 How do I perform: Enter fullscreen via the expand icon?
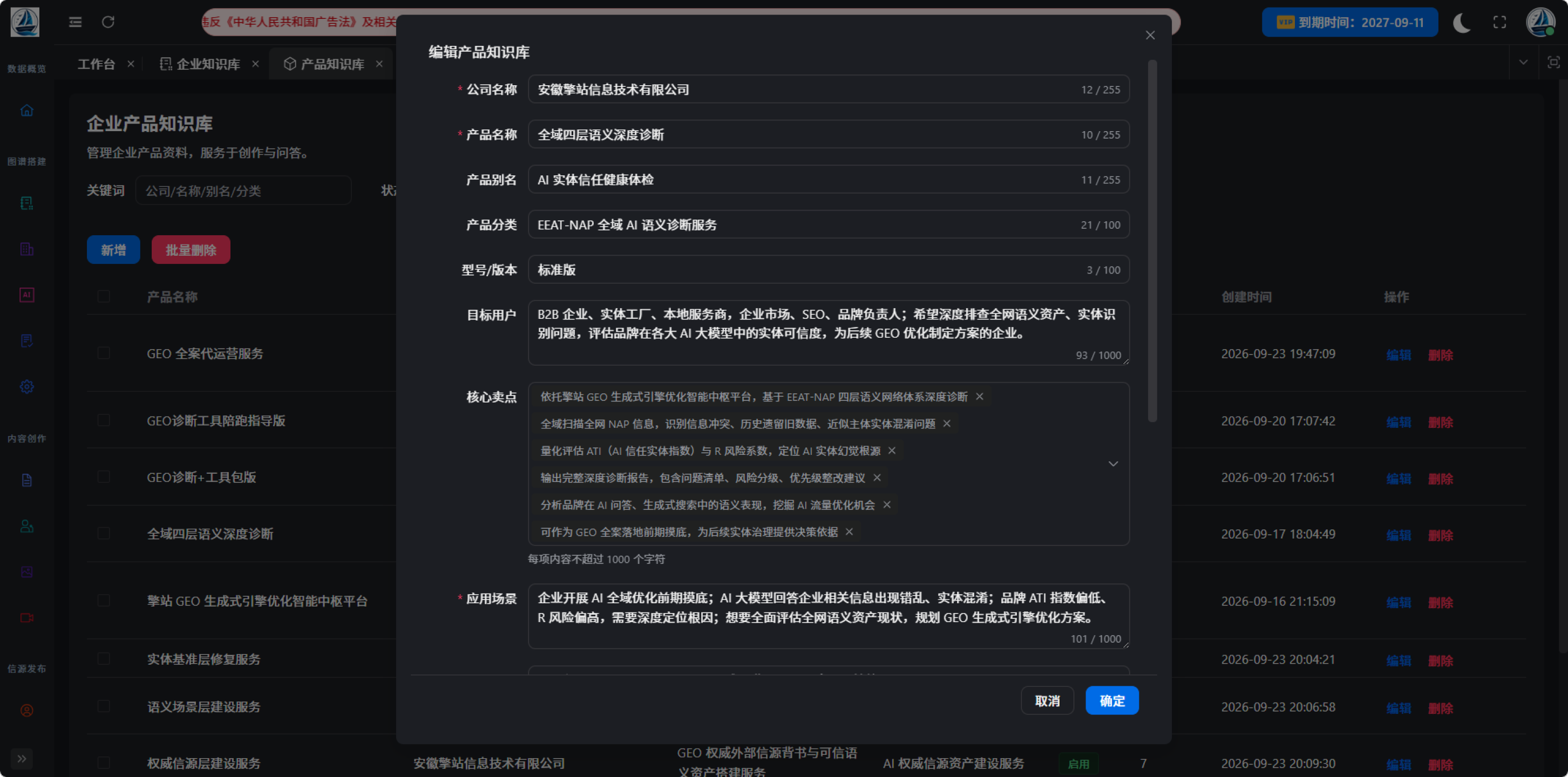pyautogui.click(x=1500, y=23)
